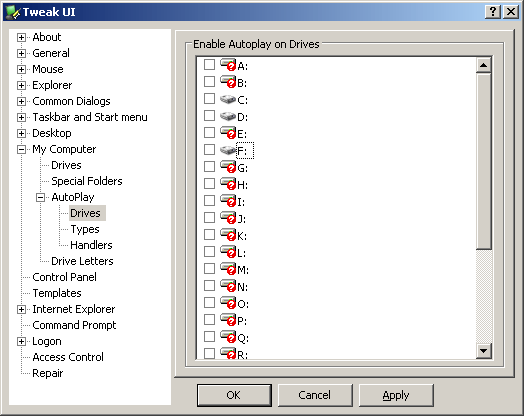Click the Q: drive icon

pos(228,337)
